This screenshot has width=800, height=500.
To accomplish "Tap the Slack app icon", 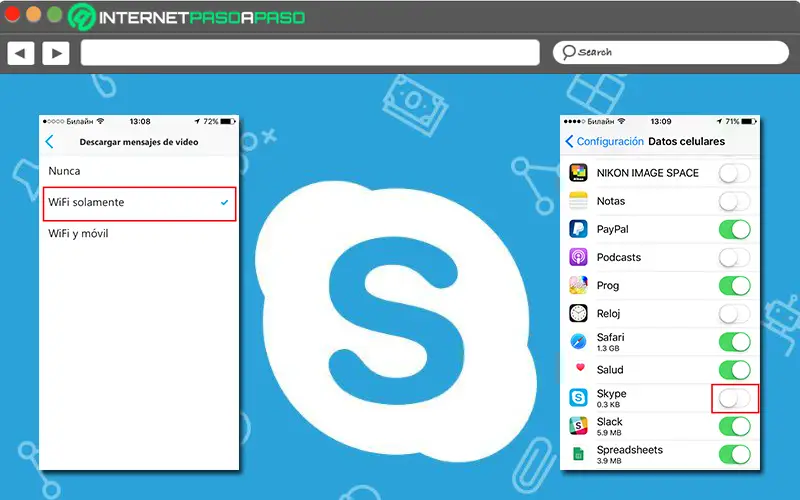I will pos(578,426).
